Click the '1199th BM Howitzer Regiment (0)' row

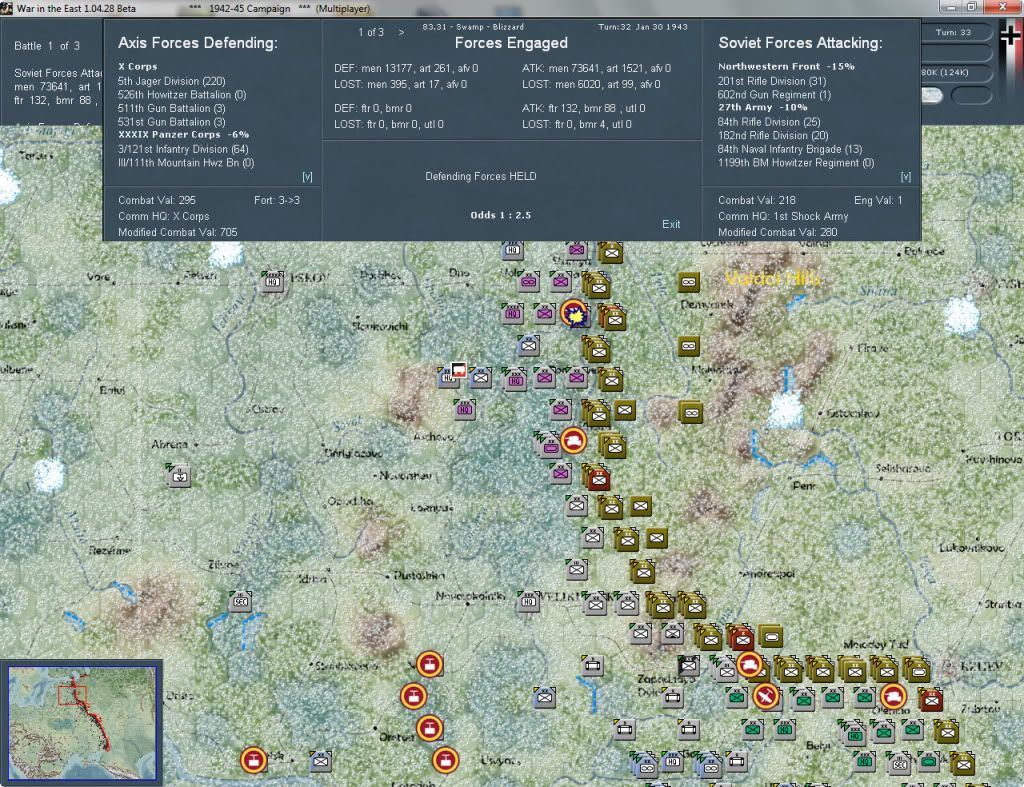point(795,163)
